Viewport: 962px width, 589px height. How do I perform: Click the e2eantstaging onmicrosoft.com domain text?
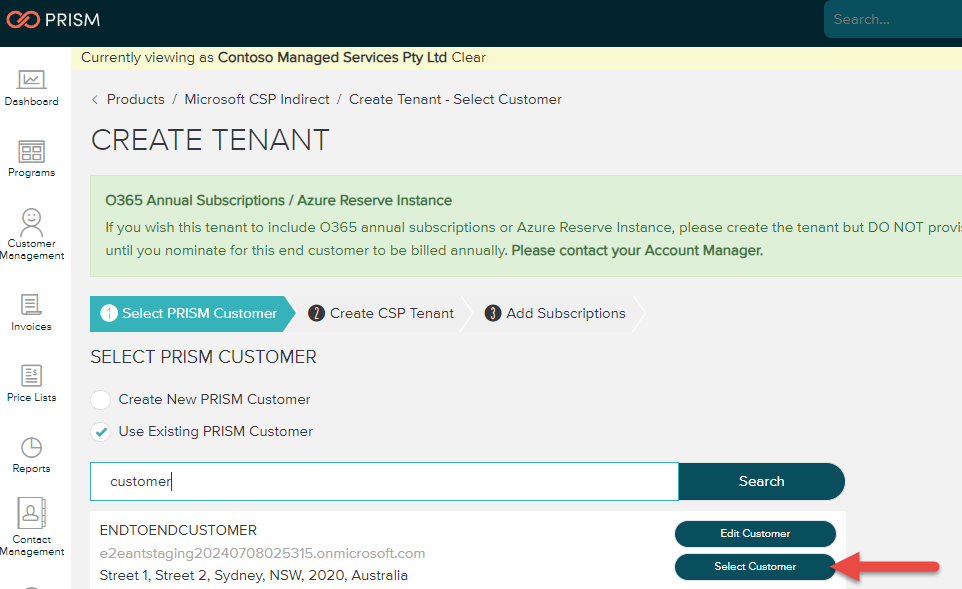tap(262, 553)
